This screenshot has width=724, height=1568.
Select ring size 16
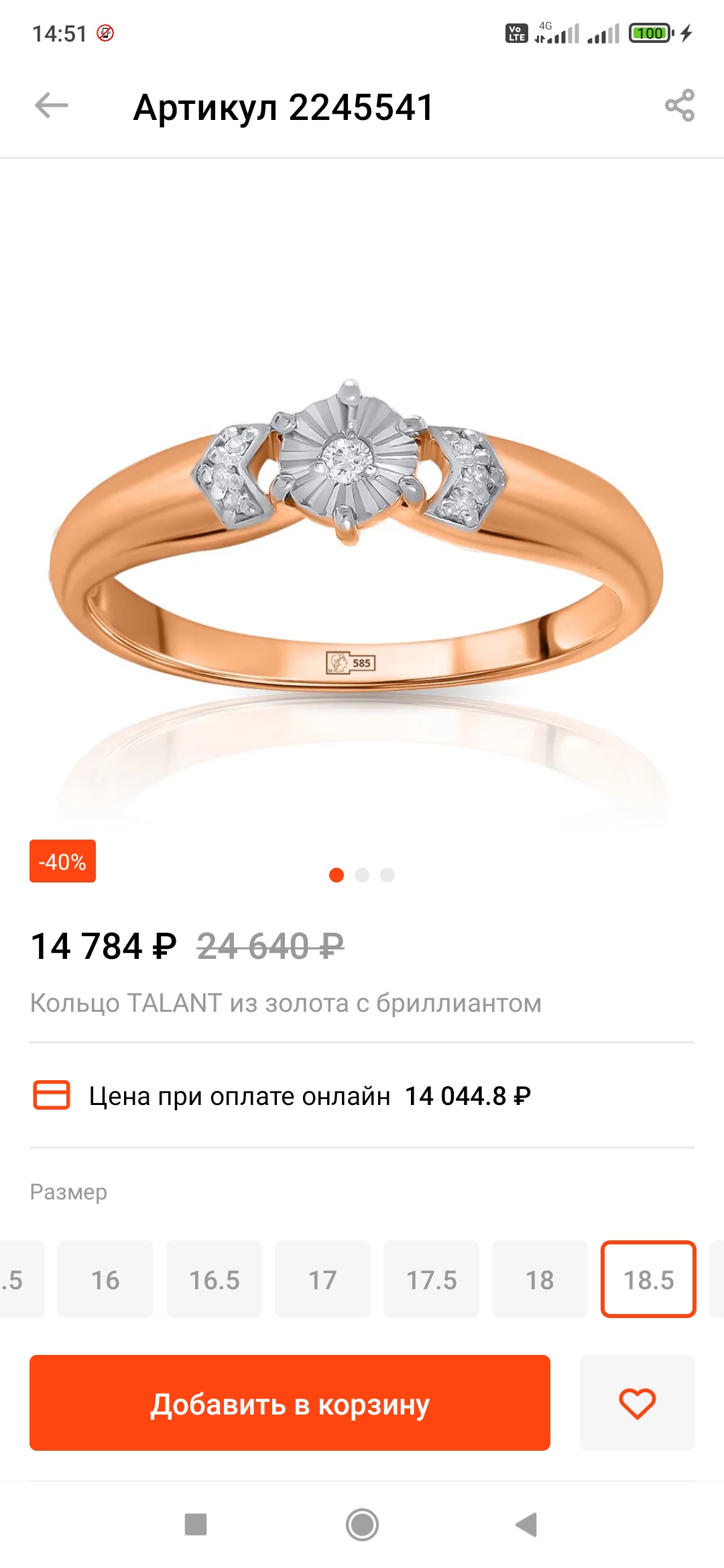[105, 1279]
